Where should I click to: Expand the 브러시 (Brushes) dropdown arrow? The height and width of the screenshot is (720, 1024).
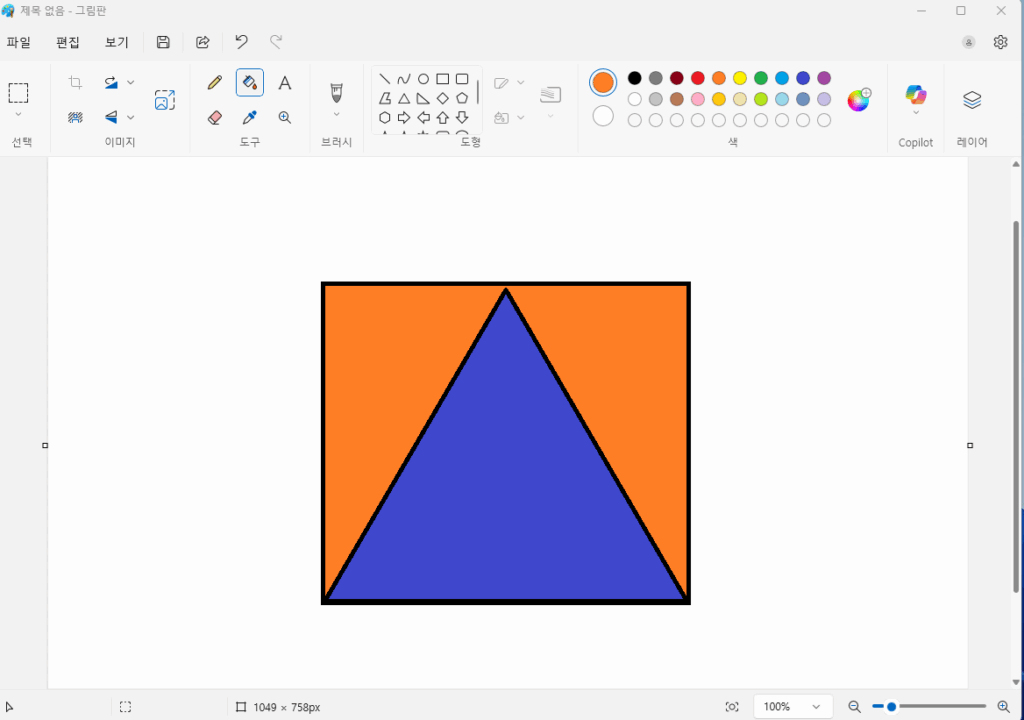[337, 114]
